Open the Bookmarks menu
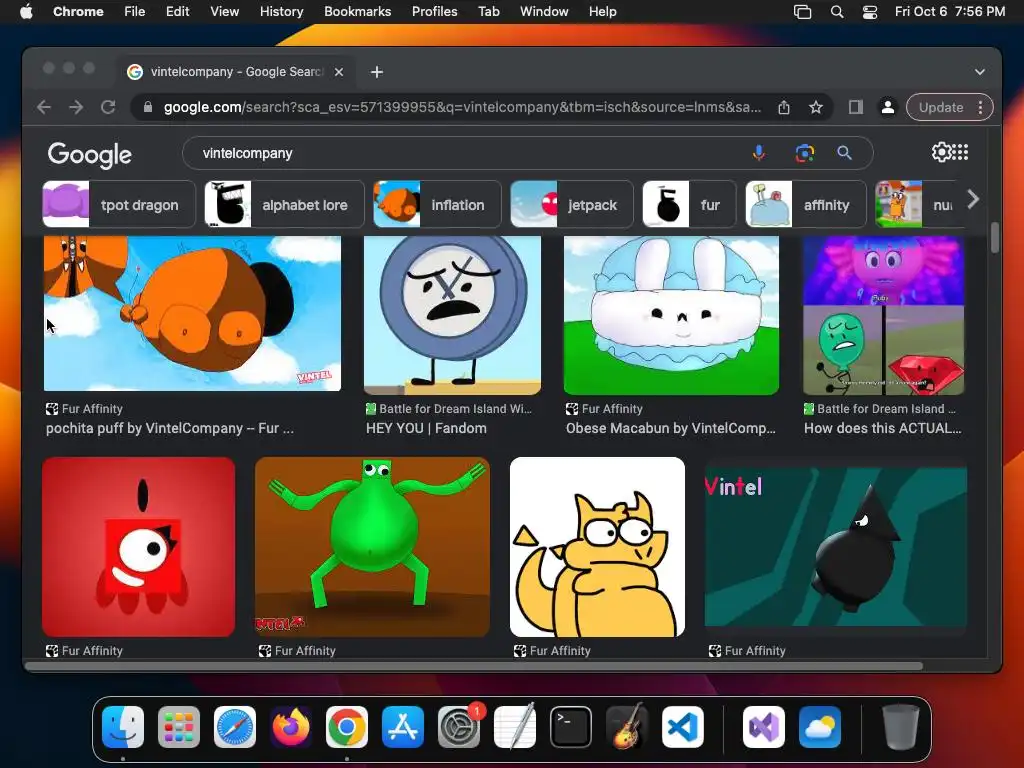 click(x=358, y=12)
